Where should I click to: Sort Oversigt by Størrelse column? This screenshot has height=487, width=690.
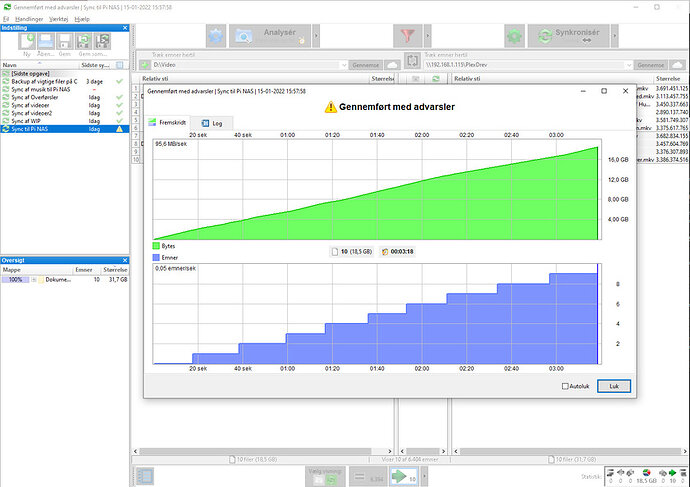pos(115,270)
